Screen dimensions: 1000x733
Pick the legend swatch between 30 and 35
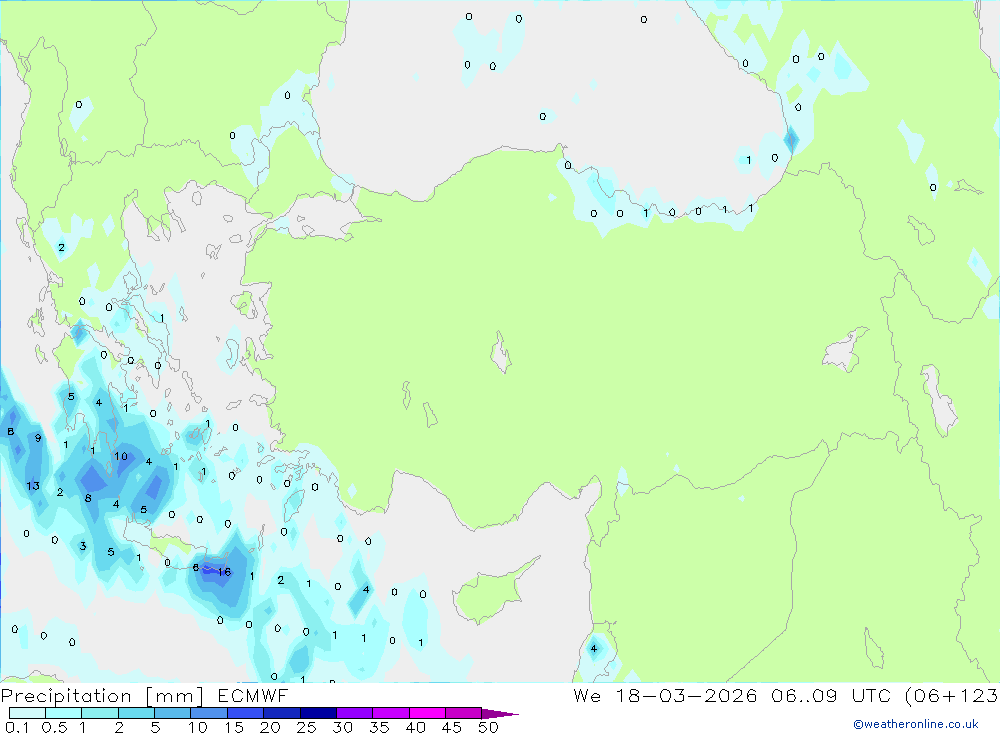pos(354,713)
